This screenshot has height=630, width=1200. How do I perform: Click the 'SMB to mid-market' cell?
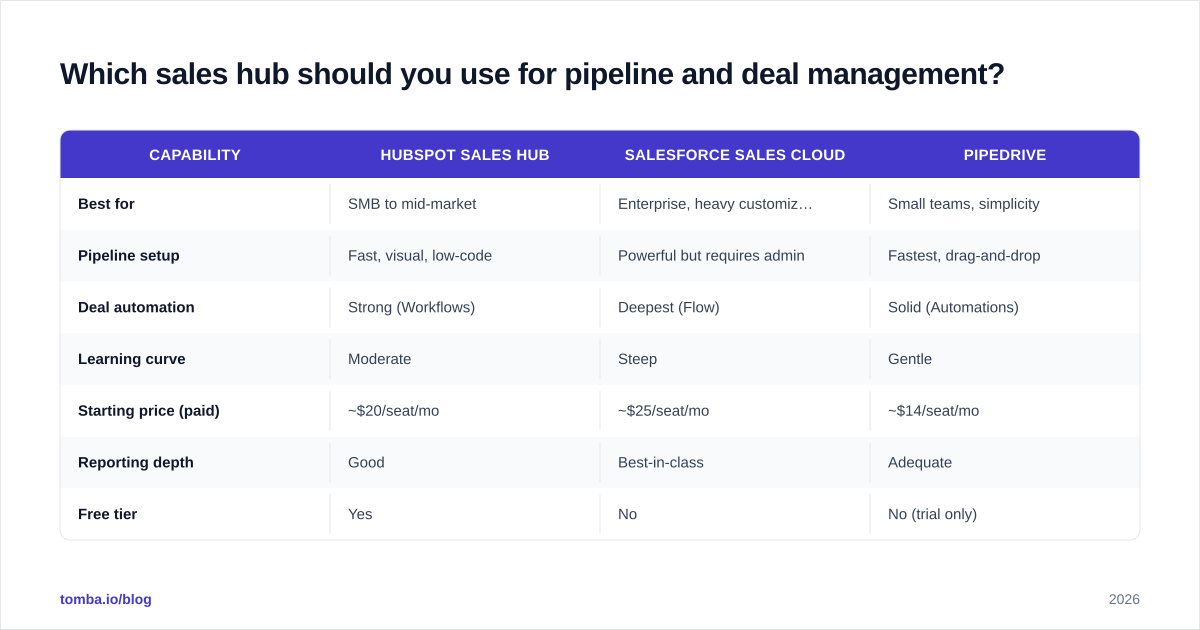412,204
